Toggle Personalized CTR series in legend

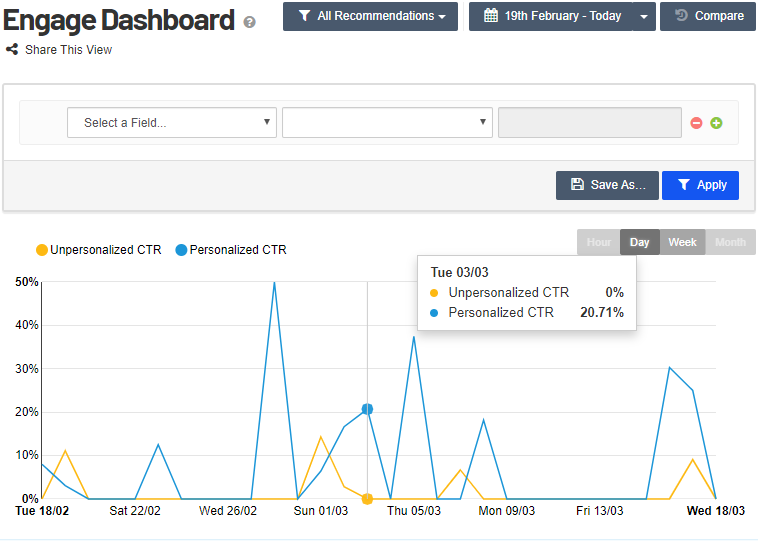pyautogui.click(x=230, y=250)
